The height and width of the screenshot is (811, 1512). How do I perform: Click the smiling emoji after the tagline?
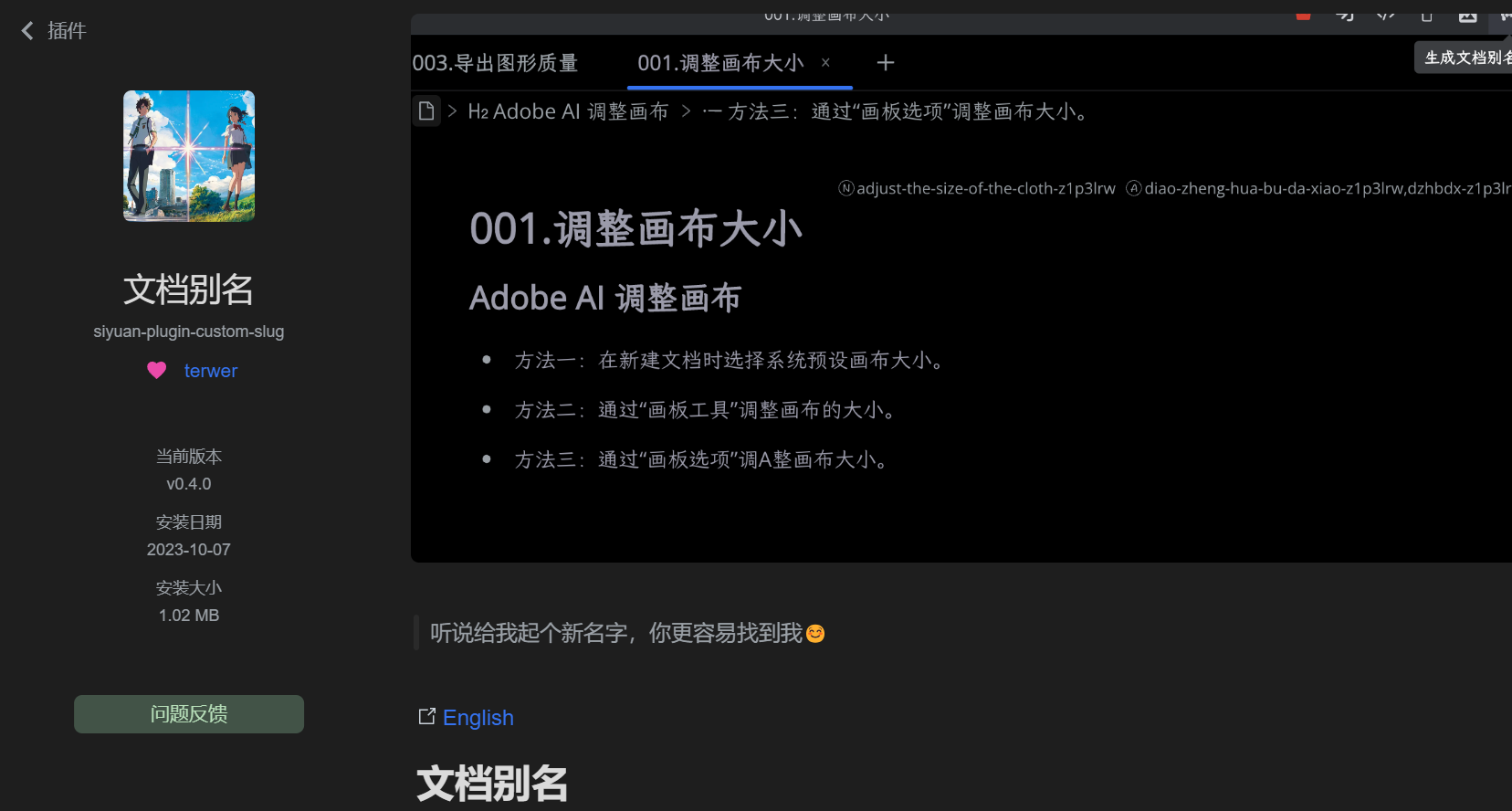[815, 634]
